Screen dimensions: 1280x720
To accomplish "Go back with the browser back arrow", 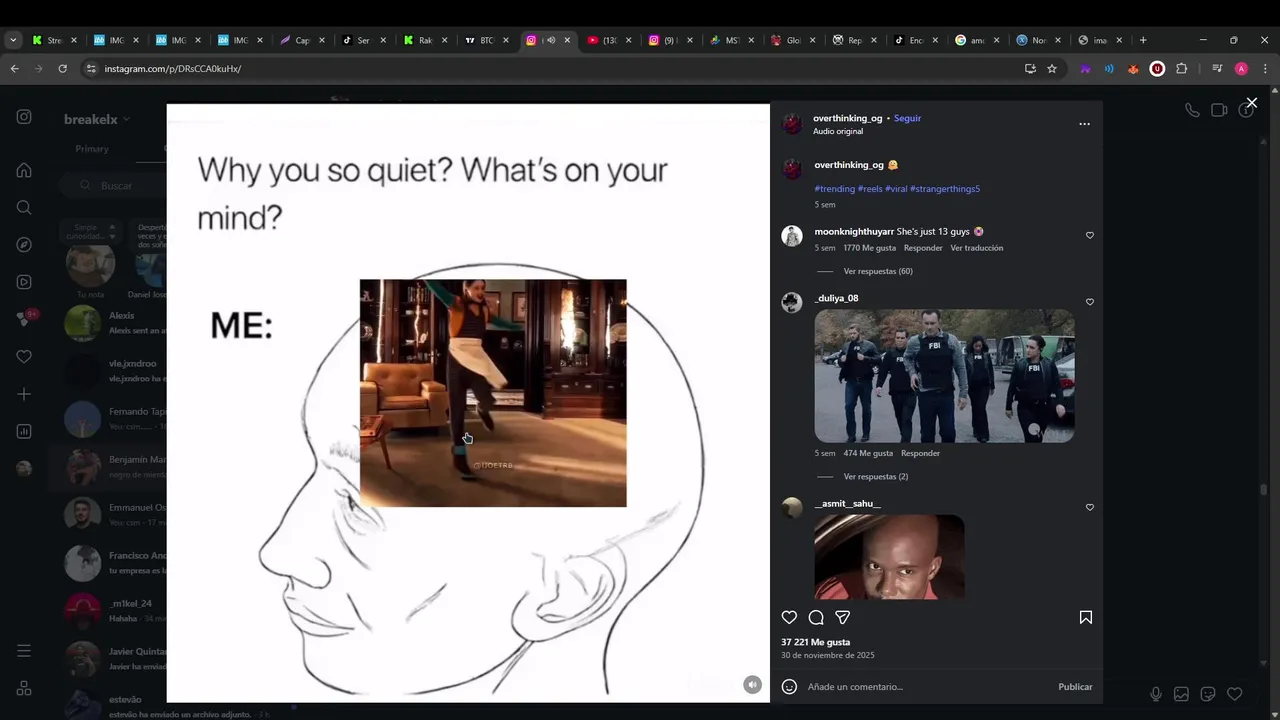I will [x=14, y=69].
